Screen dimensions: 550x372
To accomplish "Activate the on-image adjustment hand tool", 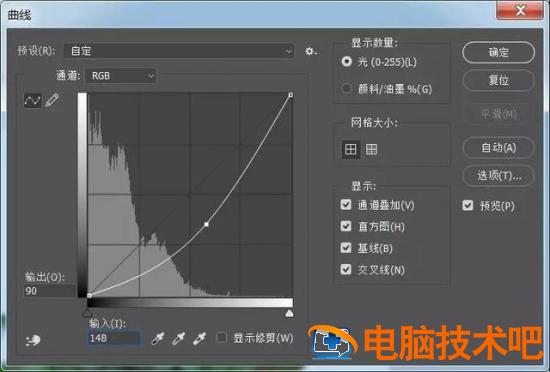I will pos(33,340).
